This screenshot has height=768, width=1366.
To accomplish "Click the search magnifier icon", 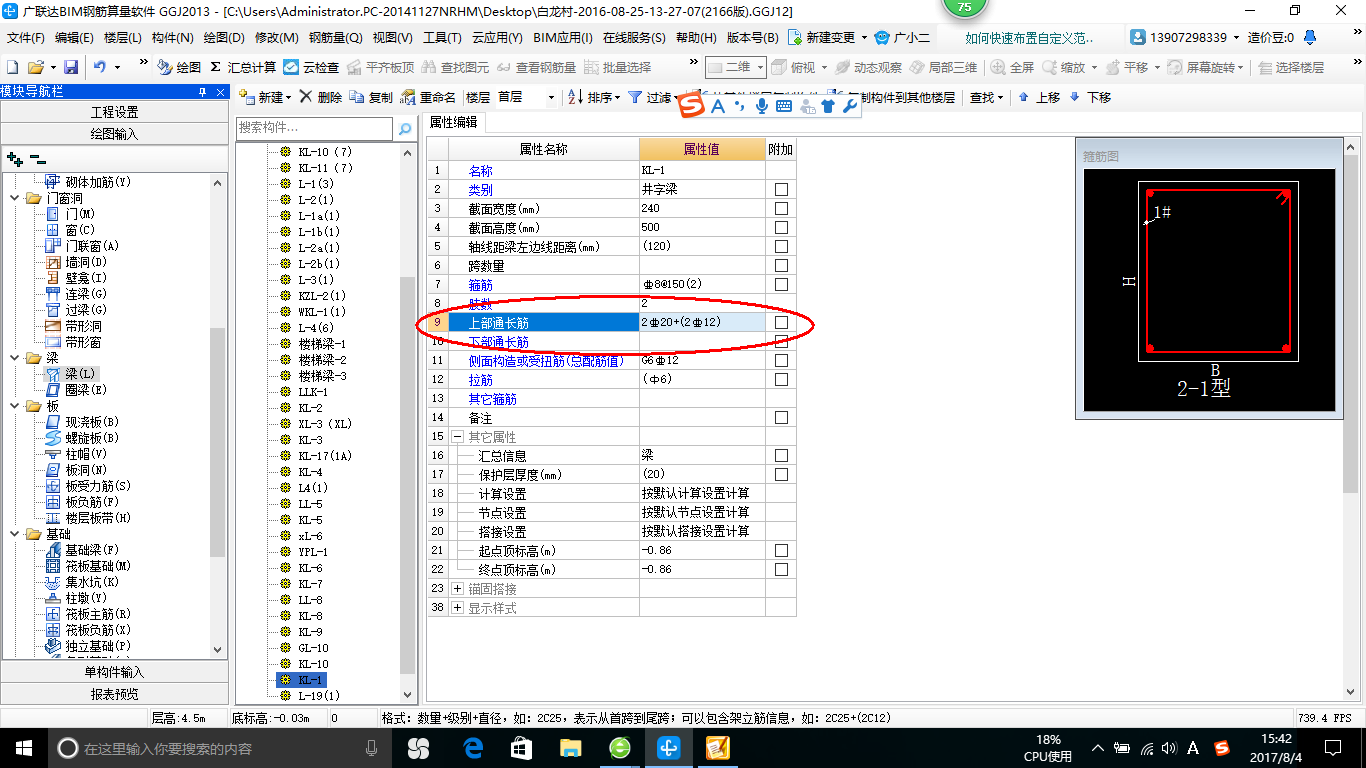I will (405, 129).
